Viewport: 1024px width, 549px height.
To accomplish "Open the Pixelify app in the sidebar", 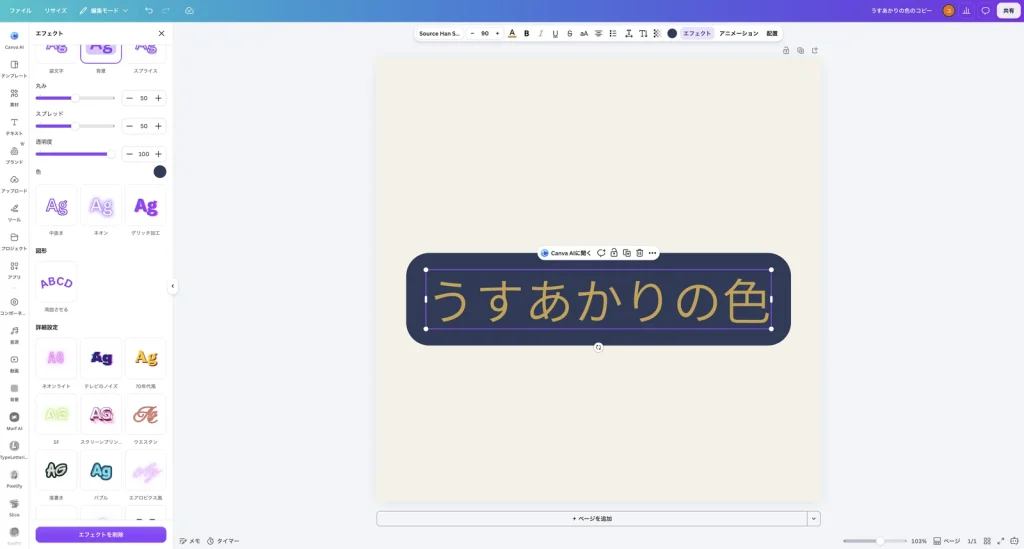I will (x=14, y=478).
